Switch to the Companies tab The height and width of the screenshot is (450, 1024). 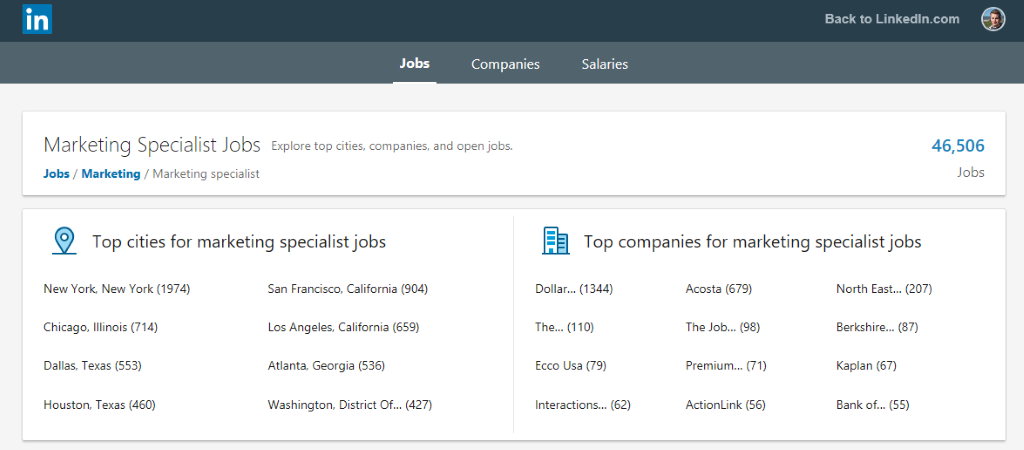point(505,65)
